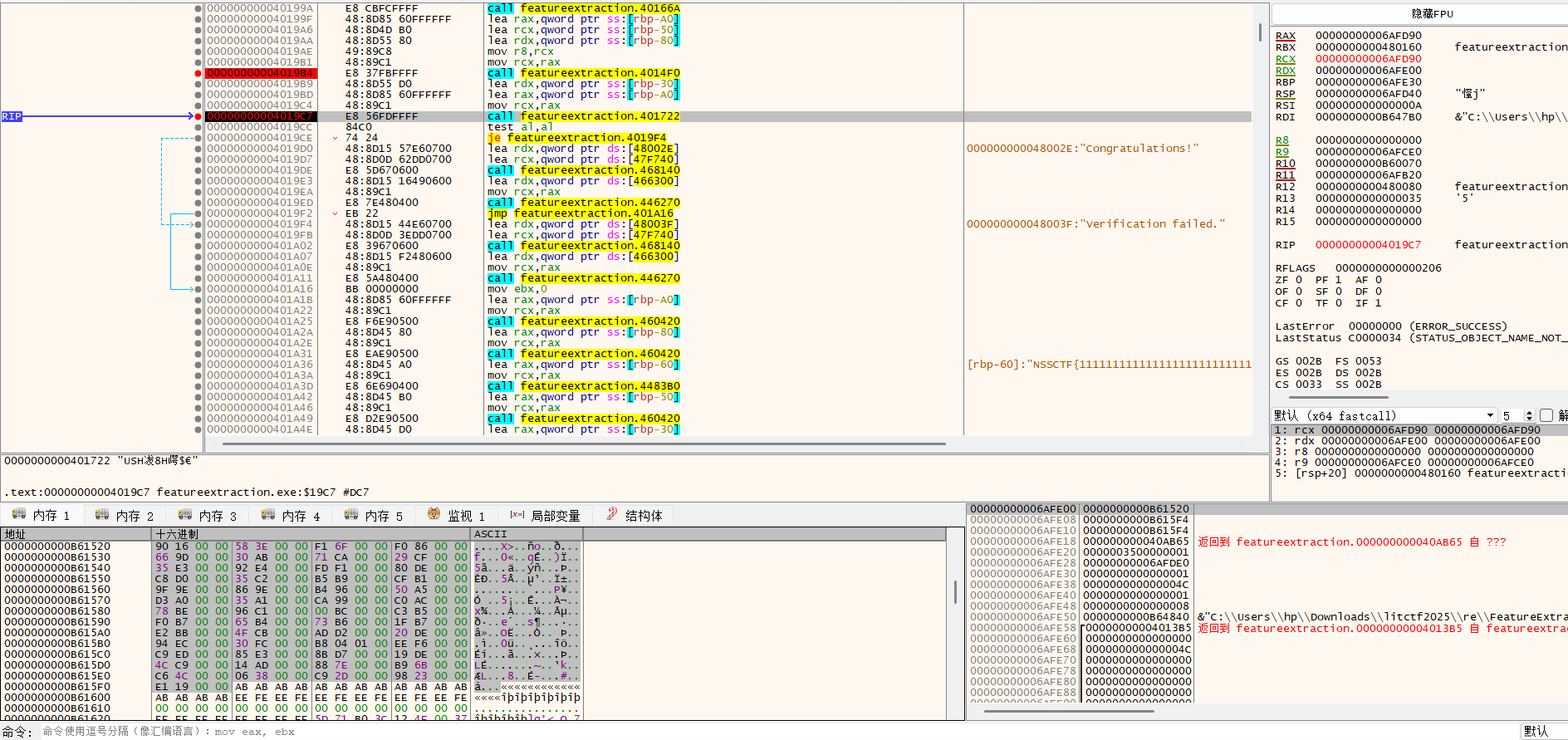The width and height of the screenshot is (1568, 740).
Task: Click the RAX register label
Action: pos(1285,36)
